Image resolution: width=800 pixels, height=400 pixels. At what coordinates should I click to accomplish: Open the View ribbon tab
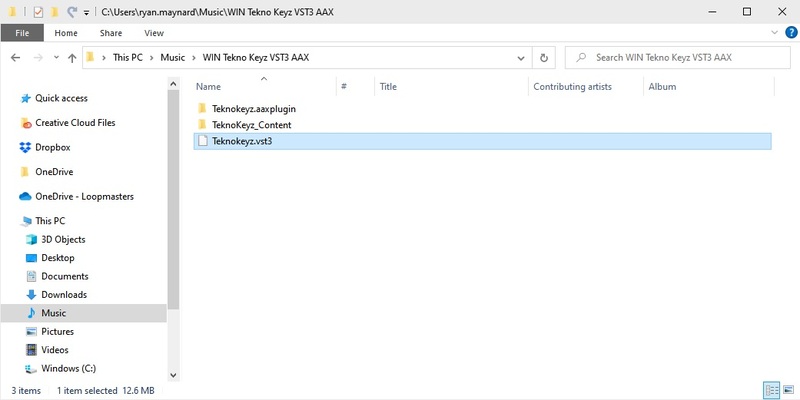[154, 33]
